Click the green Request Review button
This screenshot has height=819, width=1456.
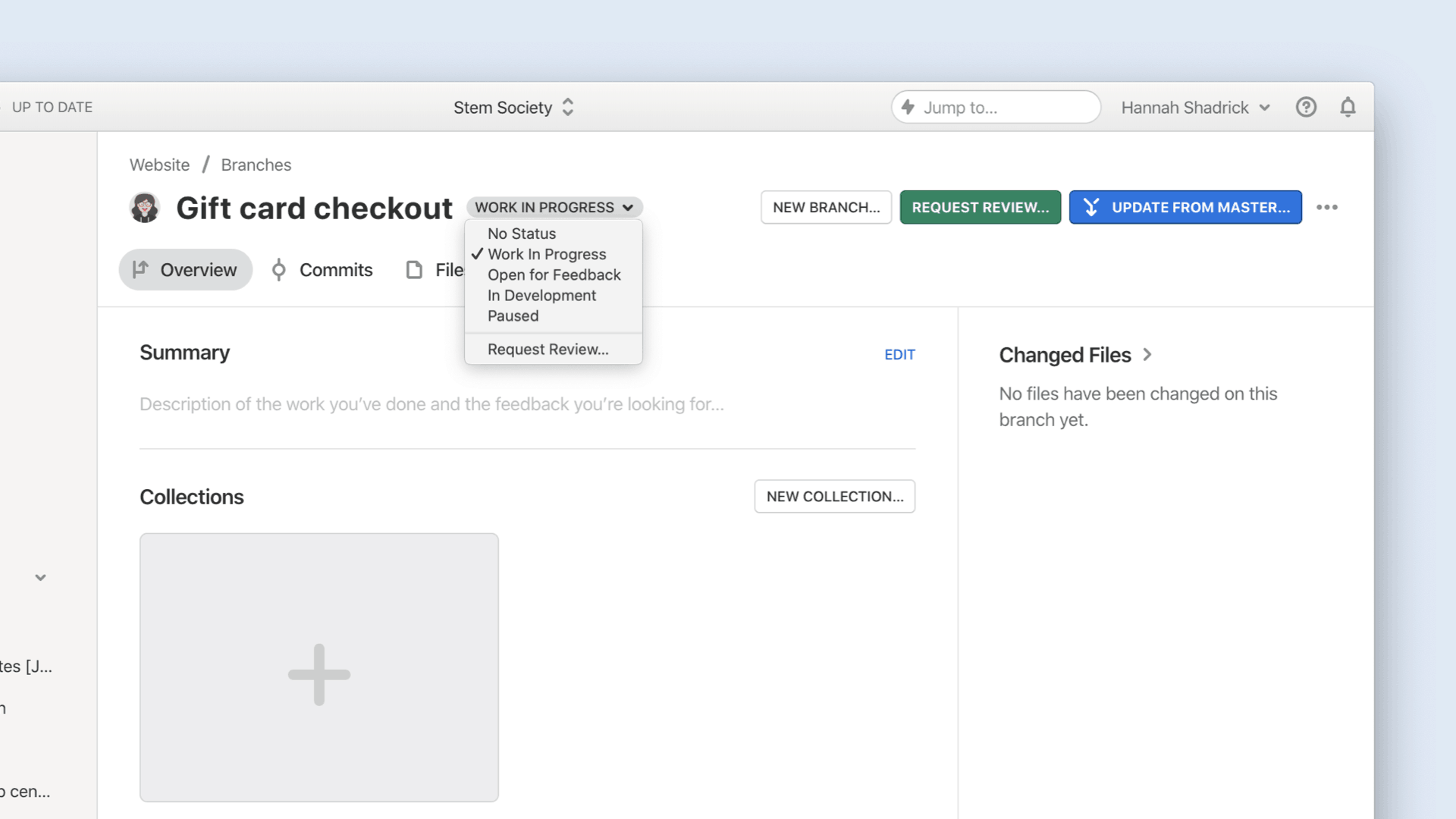[x=980, y=207]
